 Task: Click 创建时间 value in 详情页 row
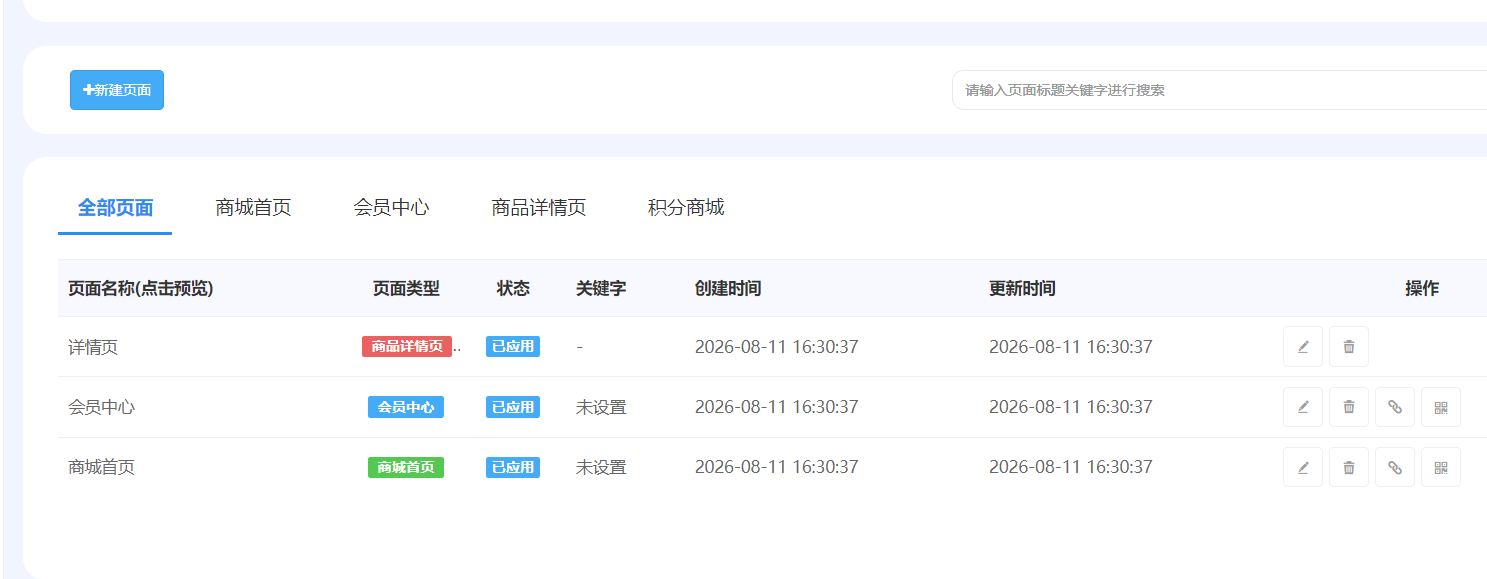point(777,347)
